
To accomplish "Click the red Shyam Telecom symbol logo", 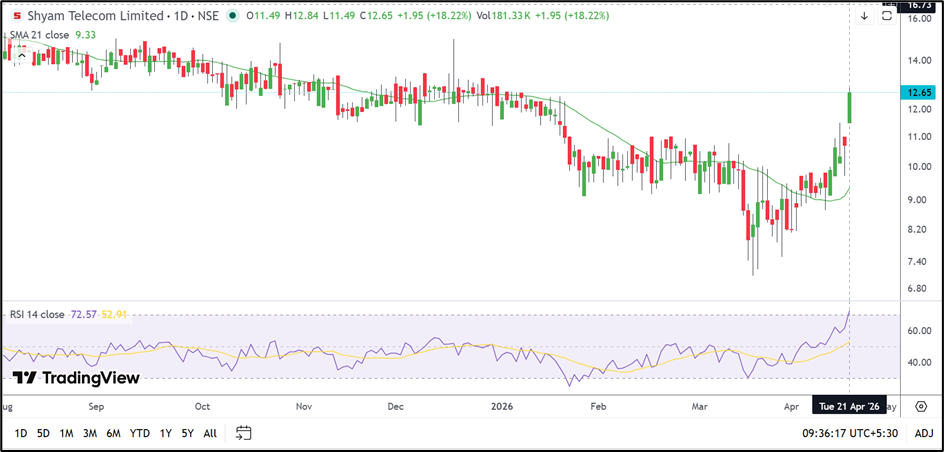I will [x=17, y=16].
